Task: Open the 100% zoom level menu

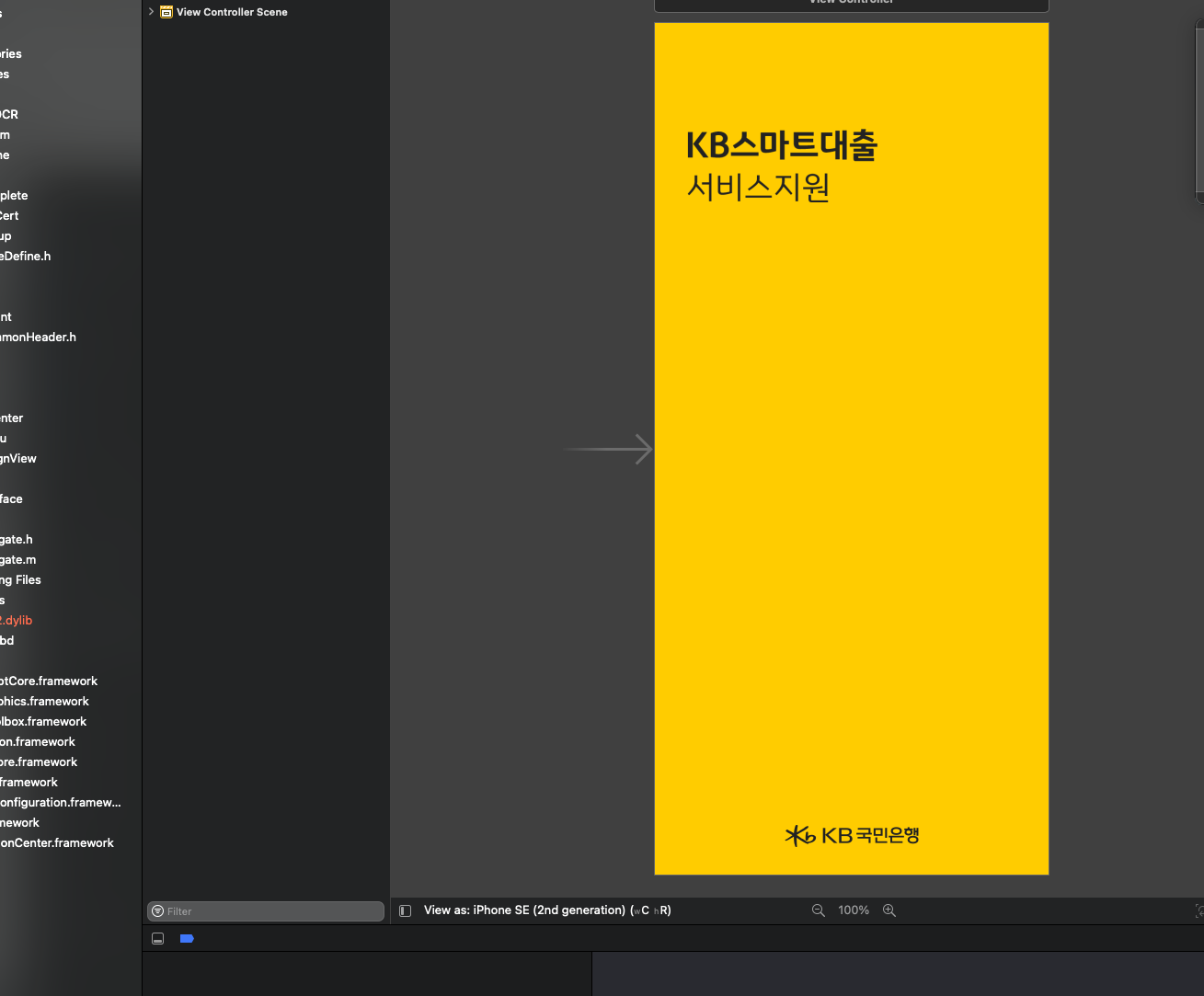Action: (x=854, y=910)
